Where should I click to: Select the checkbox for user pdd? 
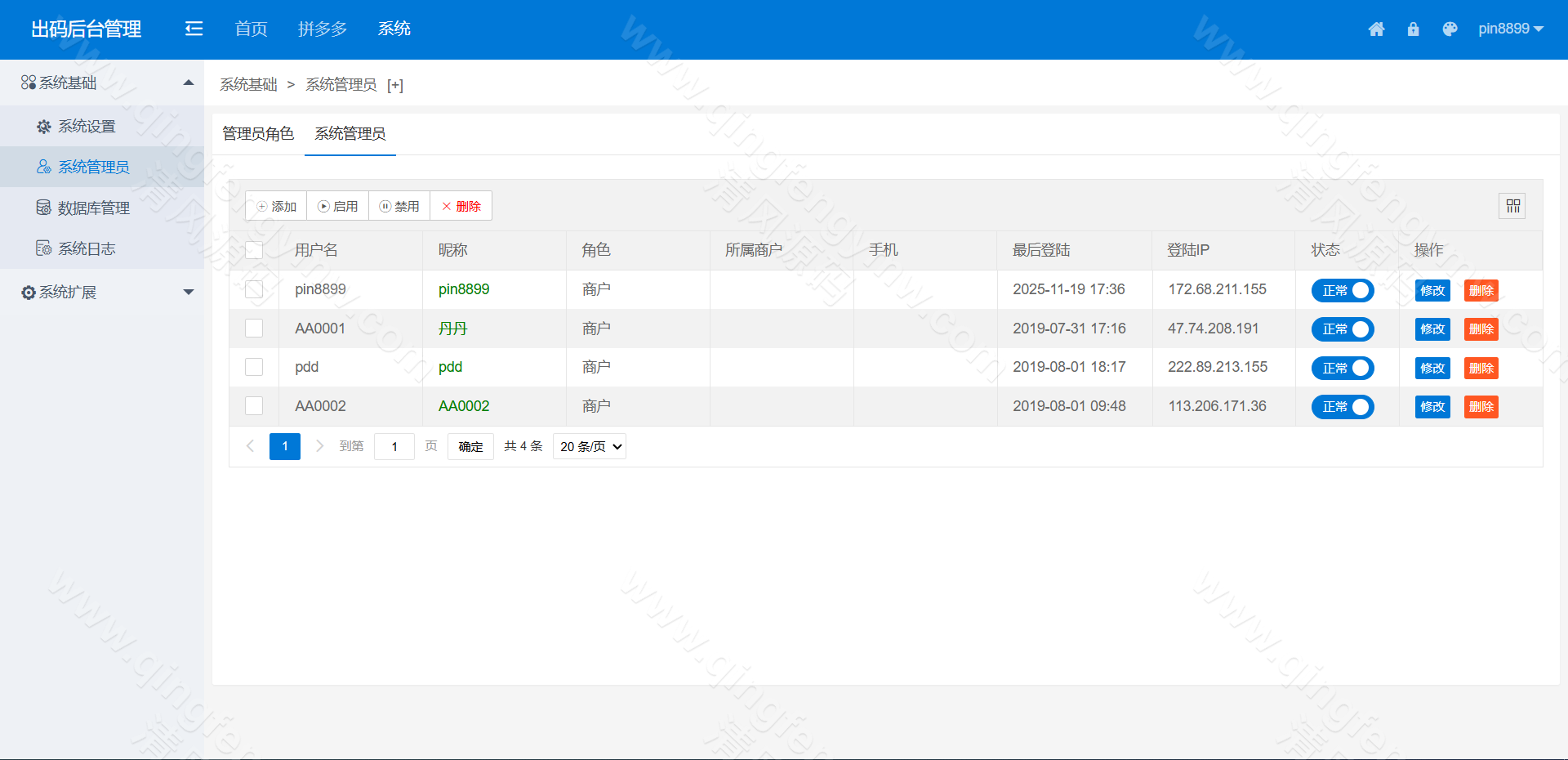coord(254,367)
